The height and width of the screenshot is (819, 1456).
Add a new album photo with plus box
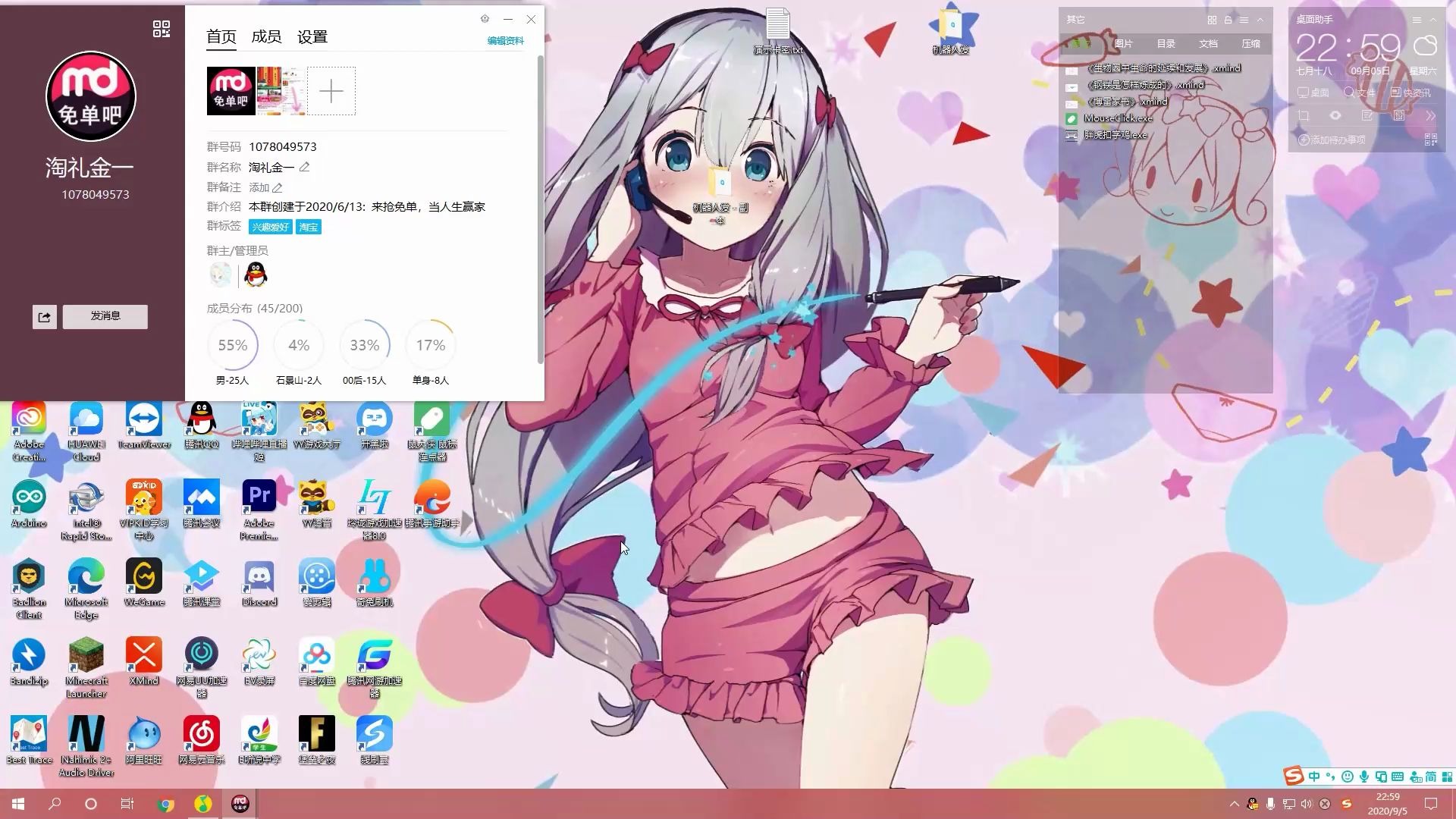331,91
